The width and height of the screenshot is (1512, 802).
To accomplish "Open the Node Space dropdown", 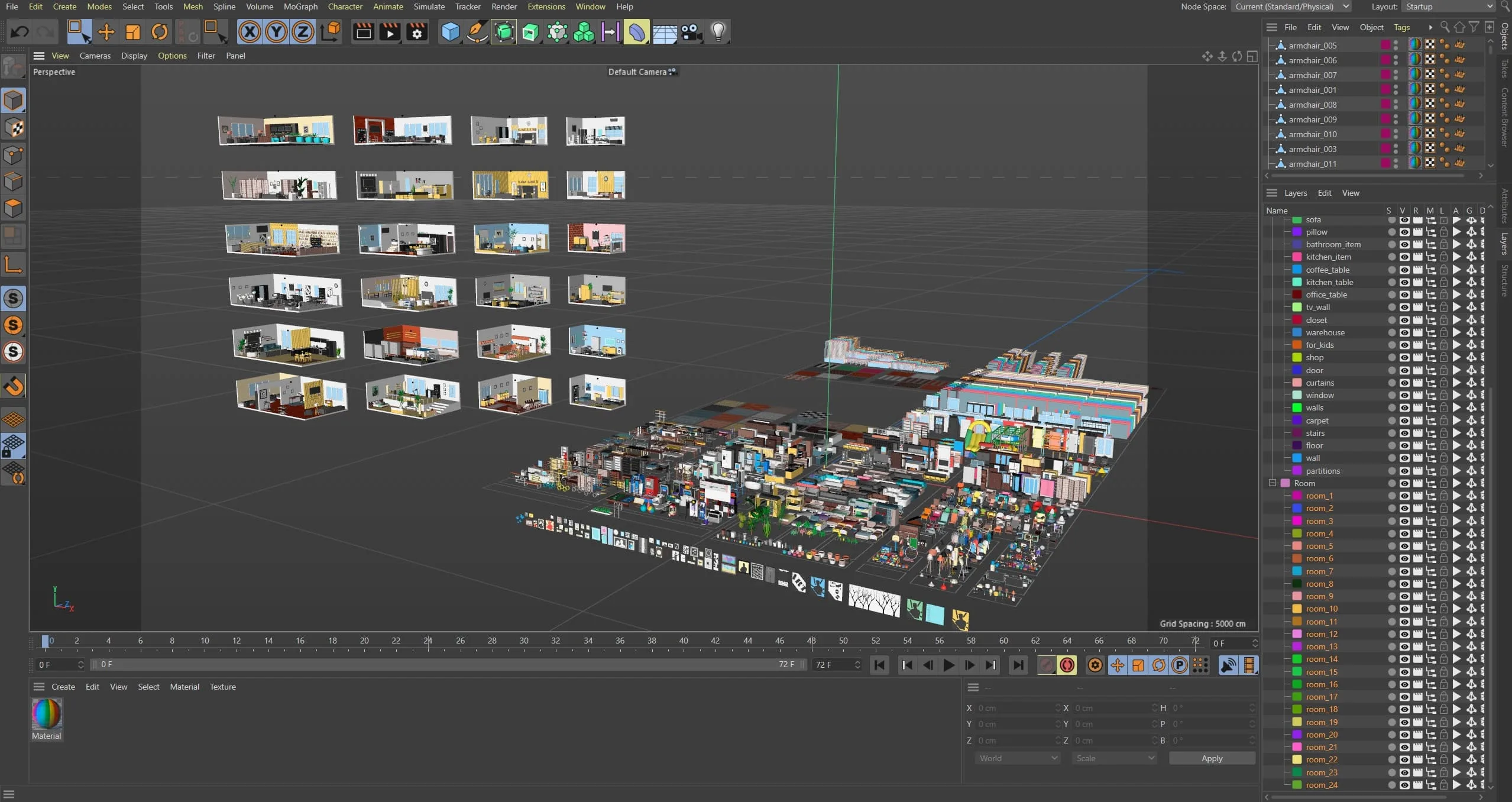I will [1291, 7].
